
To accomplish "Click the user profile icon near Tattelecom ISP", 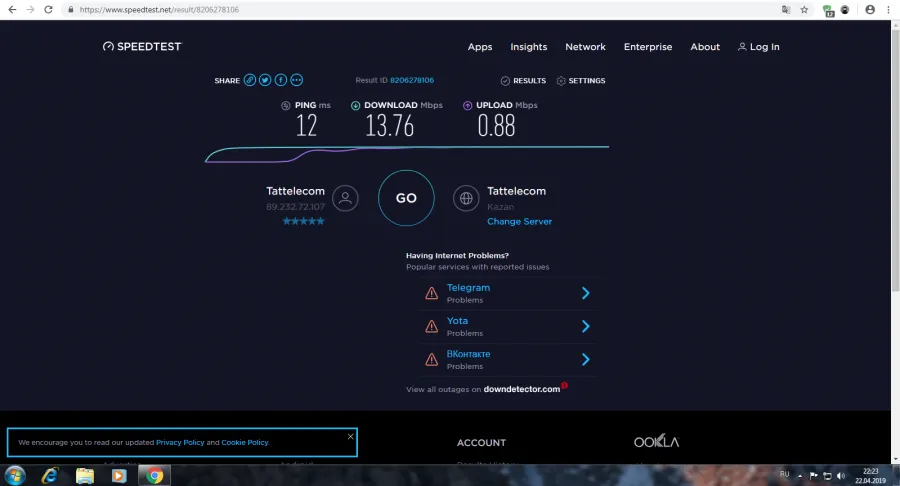I will pyautogui.click(x=345, y=199).
